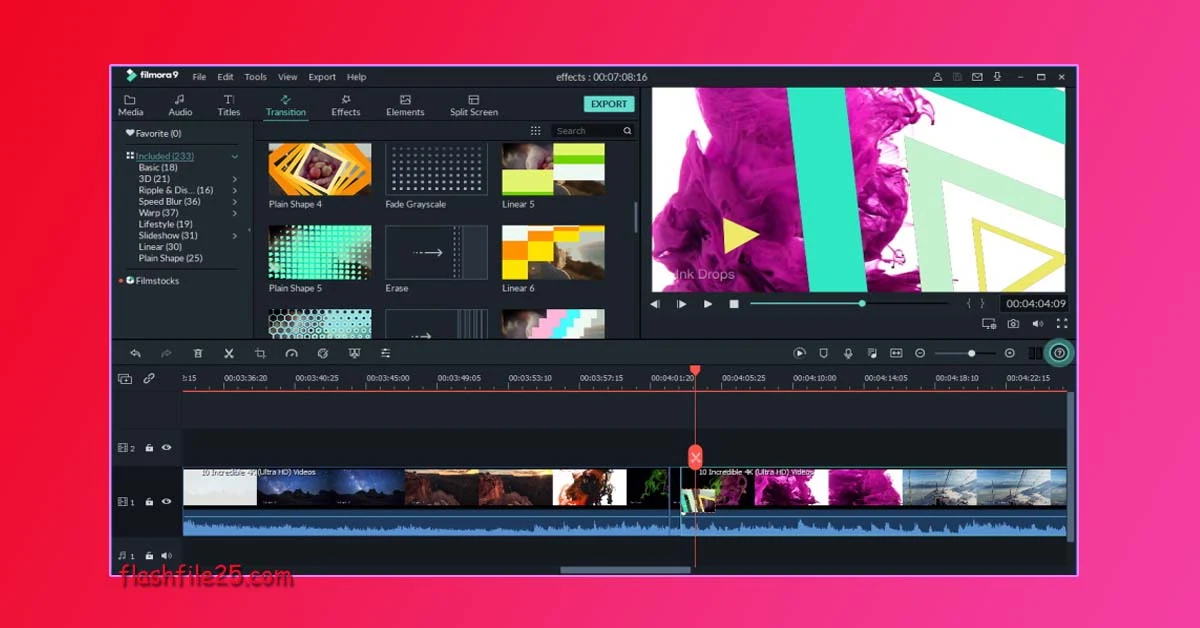
Task: Click the preview playback progress slider
Action: (848, 303)
